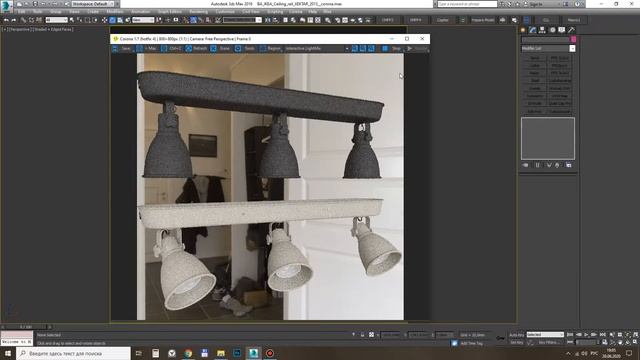
Task: Open Chrome from the Windows taskbar
Action: (x=188, y=353)
